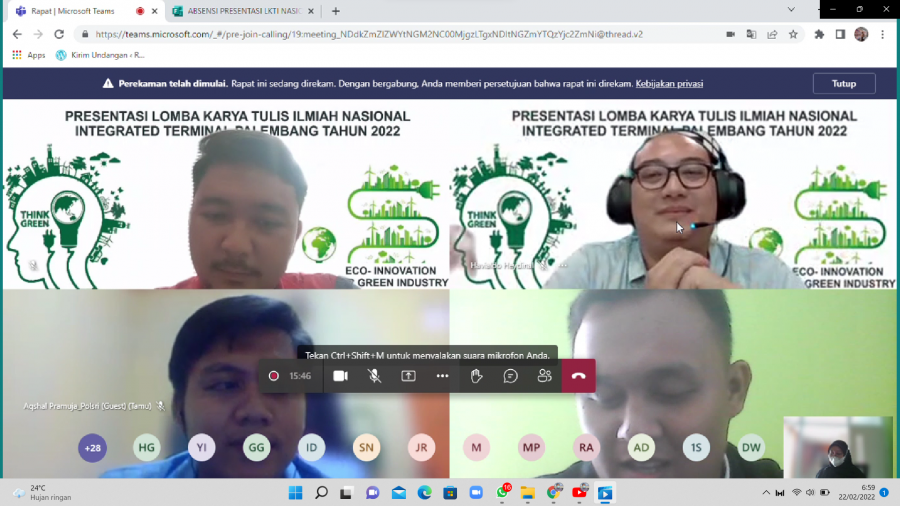The image size is (900, 506).
Task: Click the address bar URL
Action: (369, 34)
